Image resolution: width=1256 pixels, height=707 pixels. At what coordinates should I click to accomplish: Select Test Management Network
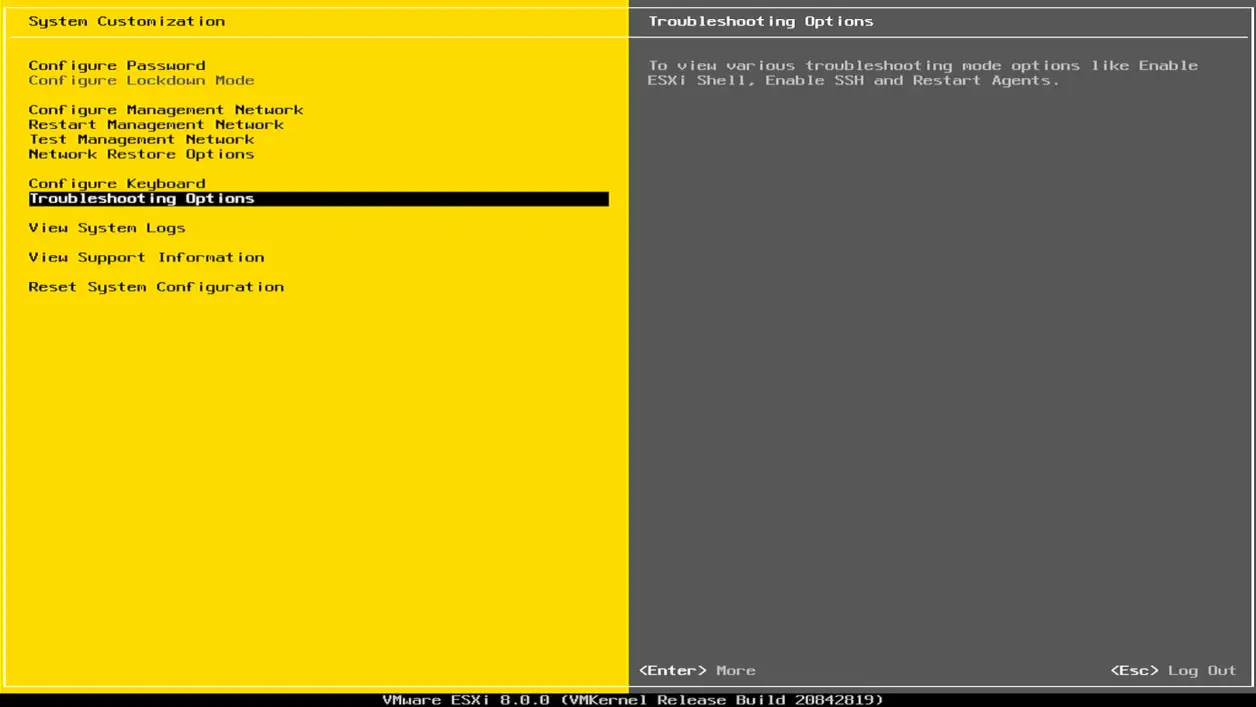coord(141,139)
